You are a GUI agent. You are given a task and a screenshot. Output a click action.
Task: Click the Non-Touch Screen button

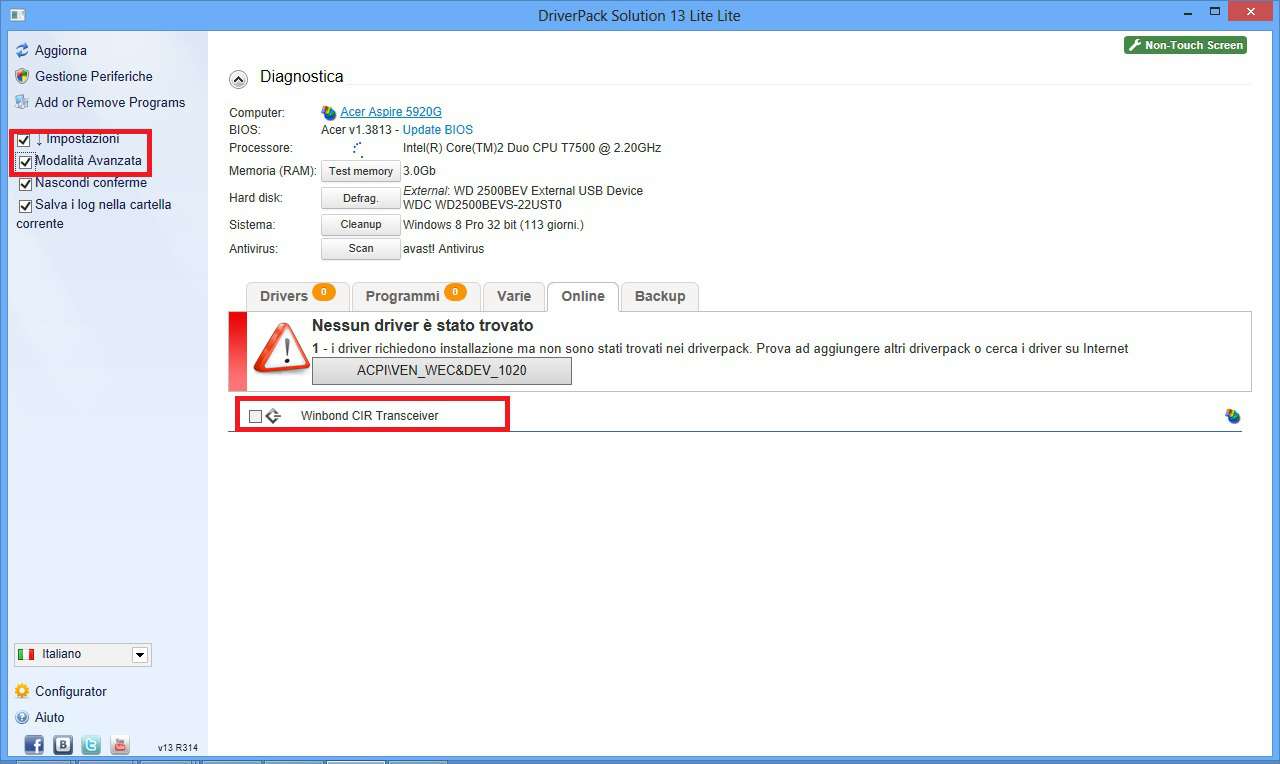tap(1185, 45)
